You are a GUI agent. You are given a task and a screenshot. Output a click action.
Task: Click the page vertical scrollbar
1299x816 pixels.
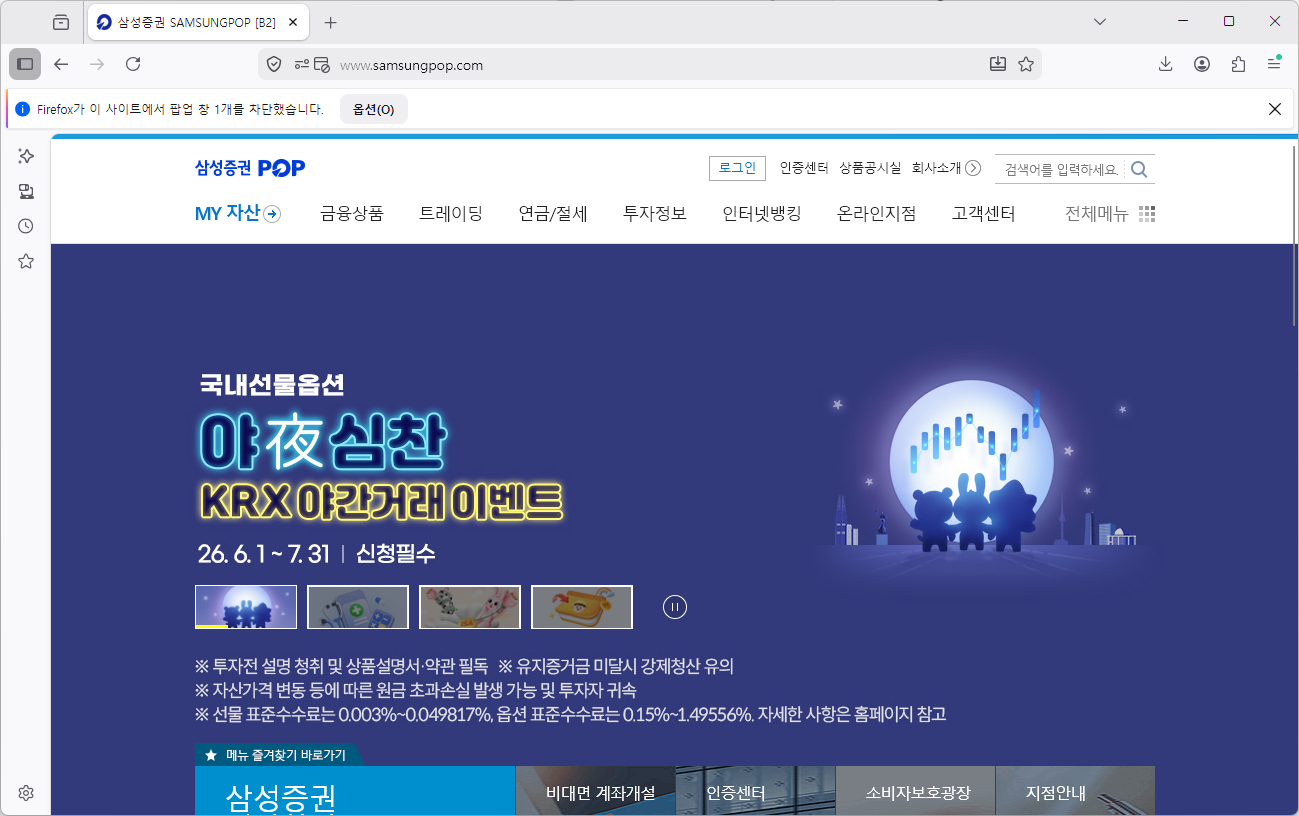tap(1295, 235)
